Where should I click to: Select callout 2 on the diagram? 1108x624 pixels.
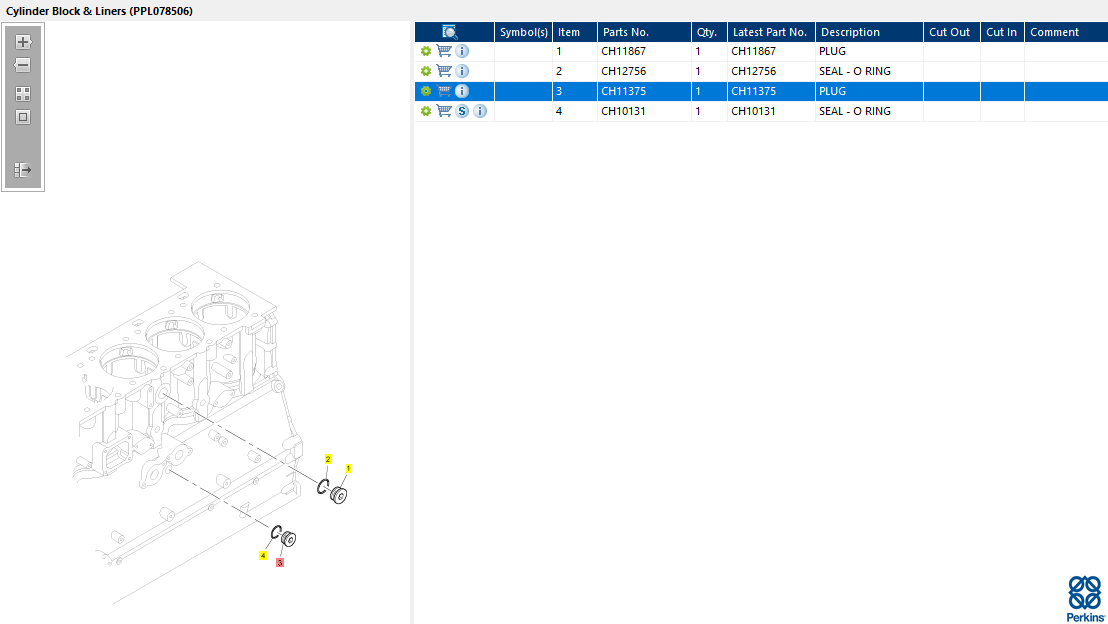point(328,459)
